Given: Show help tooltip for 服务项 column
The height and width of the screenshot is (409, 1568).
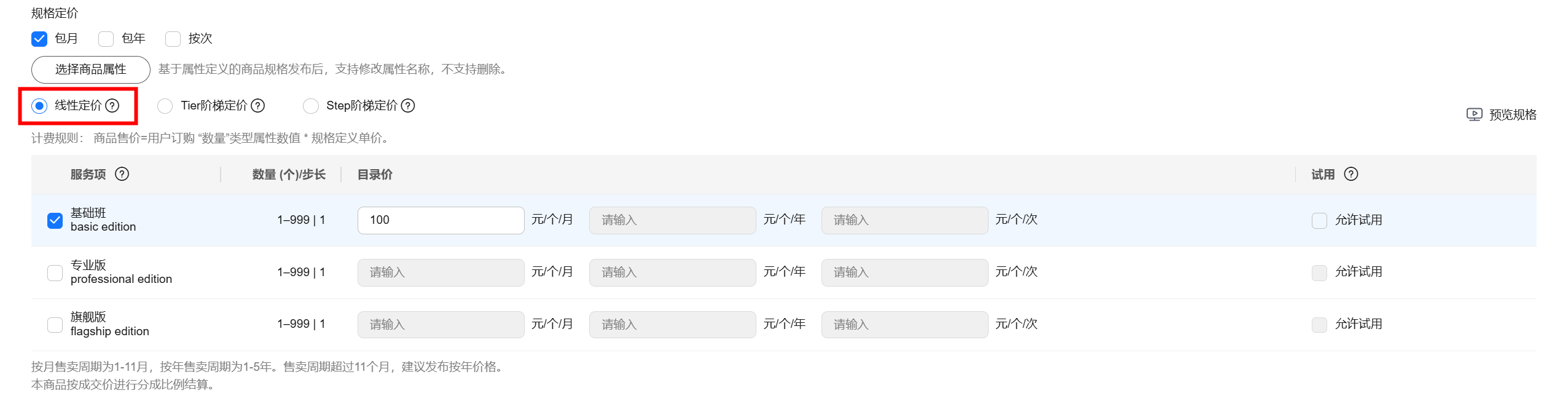Looking at the screenshot, I should [122, 174].
